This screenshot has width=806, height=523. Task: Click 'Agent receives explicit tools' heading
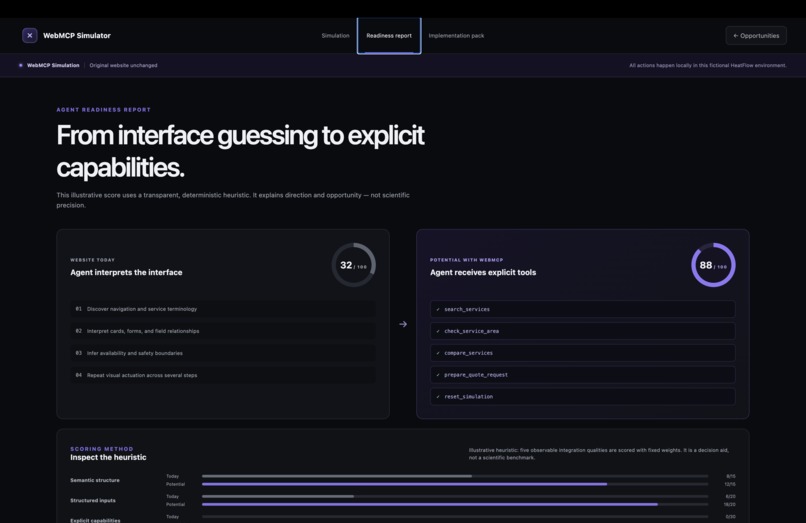pyautogui.click(x=483, y=273)
